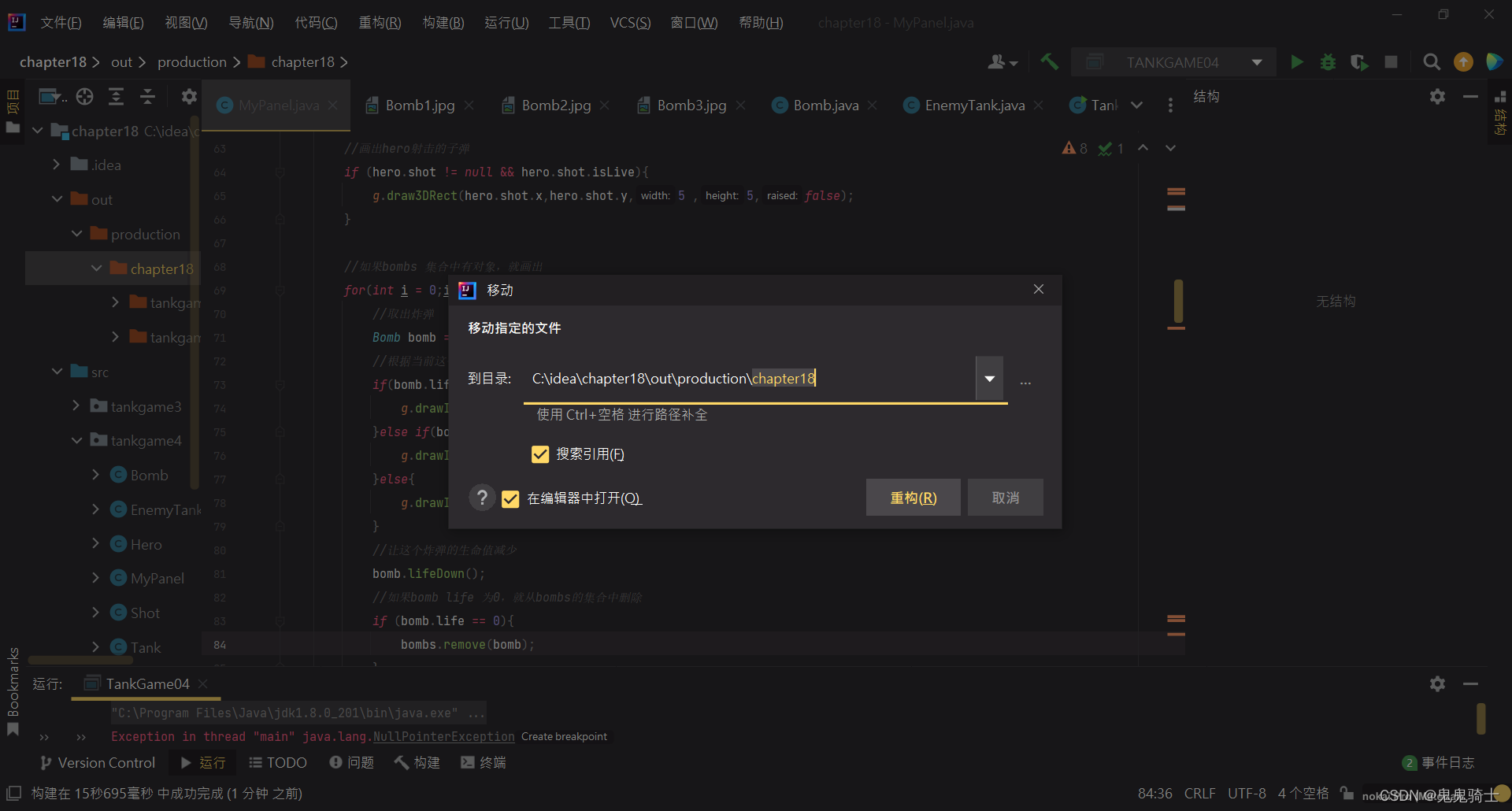The image size is (1512, 811).
Task: Click the target directory path input field
Action: click(x=751, y=379)
